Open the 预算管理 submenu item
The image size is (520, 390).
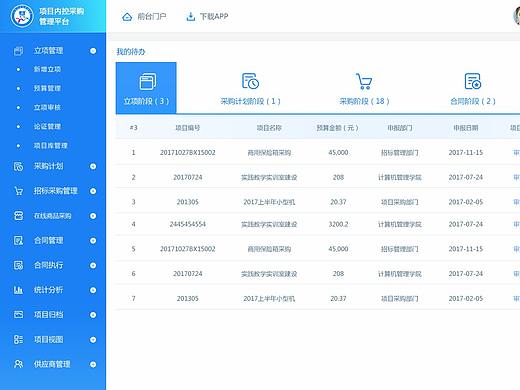point(47,88)
